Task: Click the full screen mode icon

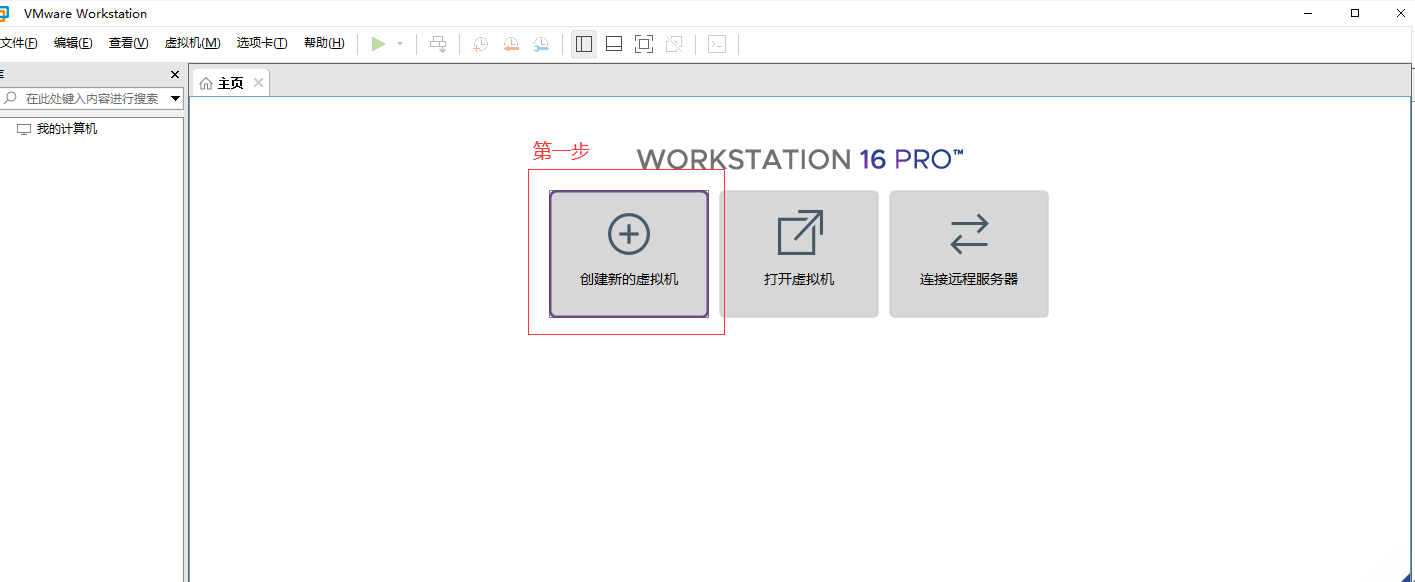Action: (644, 44)
